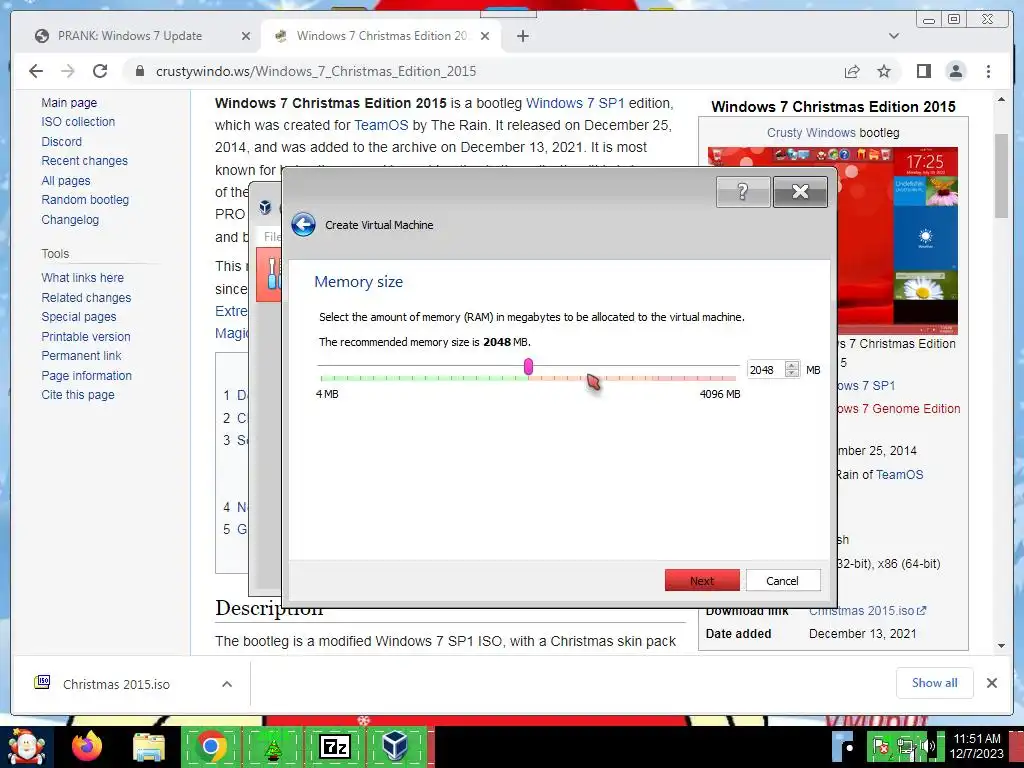Open the Chrome three-dot menu
1024x768 pixels.
[988, 71]
